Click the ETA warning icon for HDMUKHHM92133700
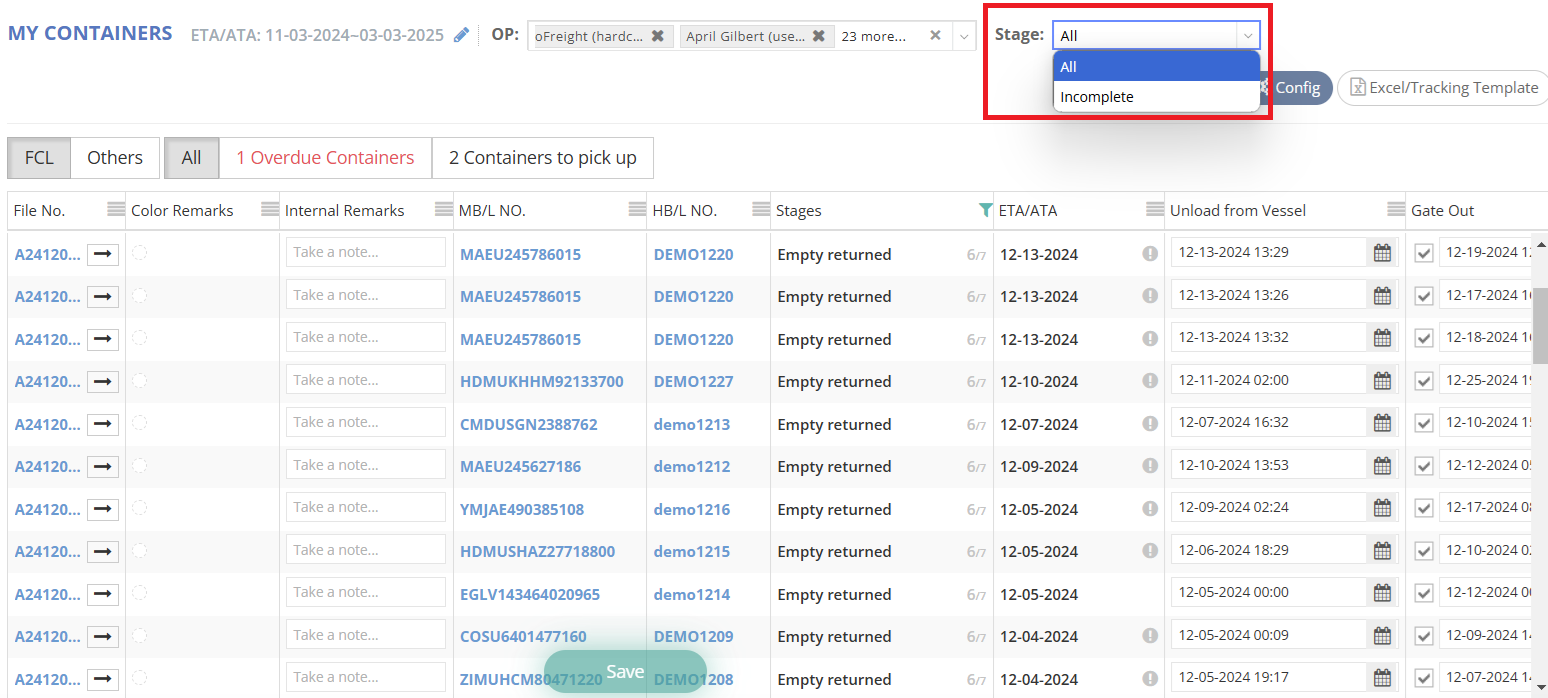The height and width of the screenshot is (698, 1548). point(1150,381)
